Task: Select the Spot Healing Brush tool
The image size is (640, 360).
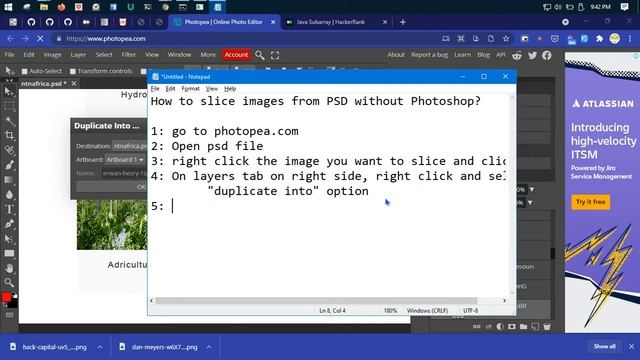Action: click(9, 150)
